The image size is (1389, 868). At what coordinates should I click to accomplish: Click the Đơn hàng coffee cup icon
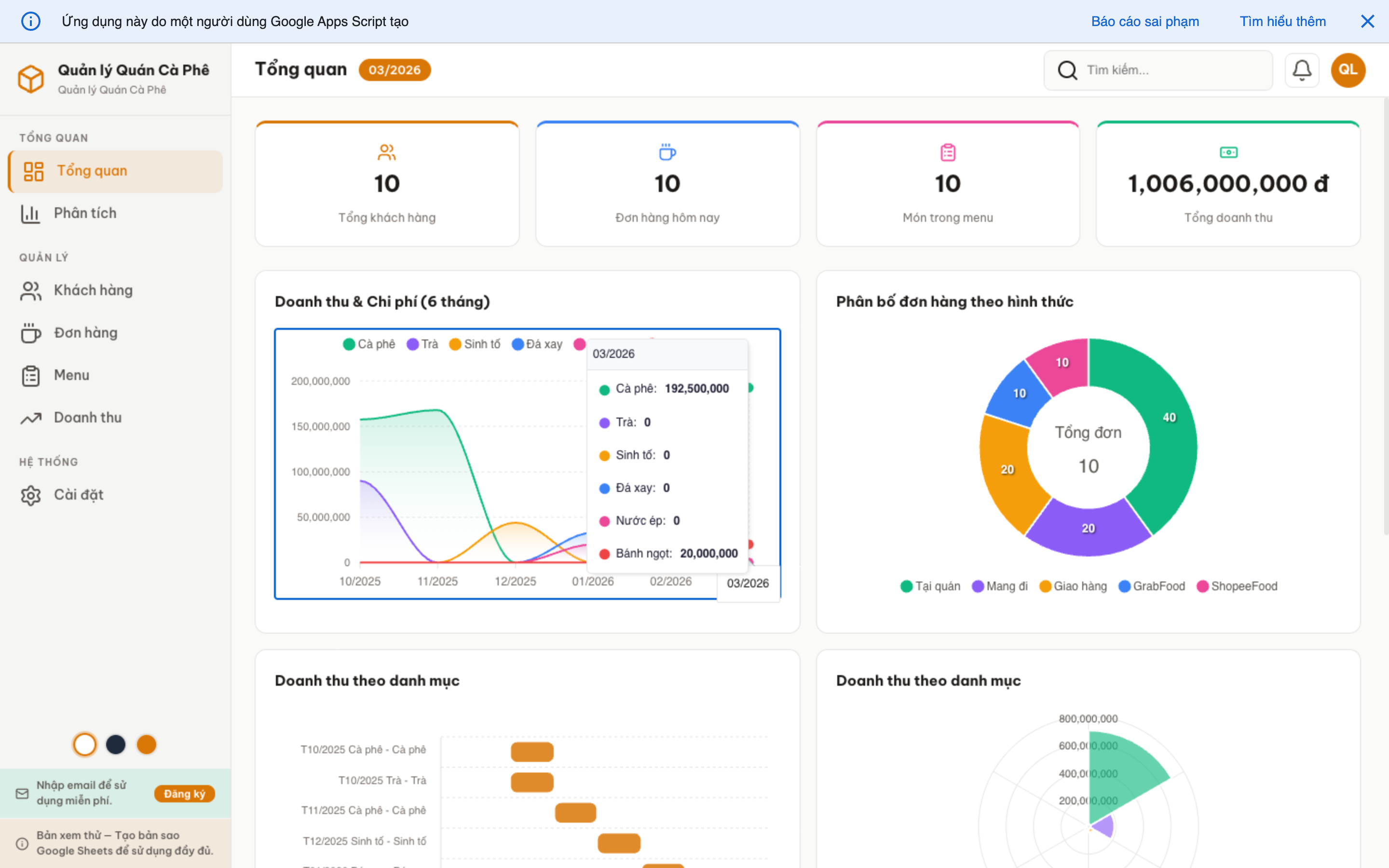click(x=30, y=333)
